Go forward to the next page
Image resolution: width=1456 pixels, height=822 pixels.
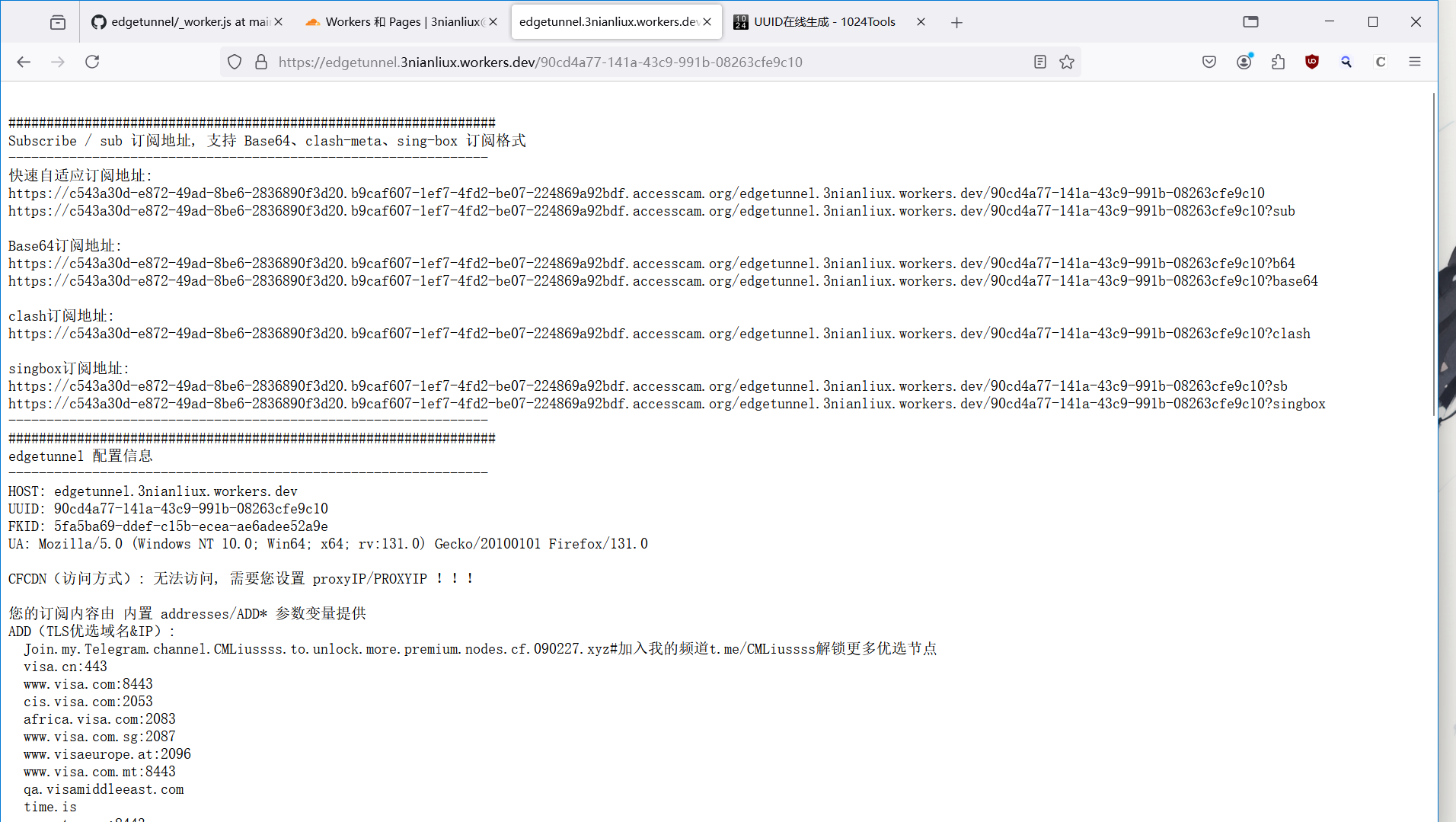tap(58, 62)
